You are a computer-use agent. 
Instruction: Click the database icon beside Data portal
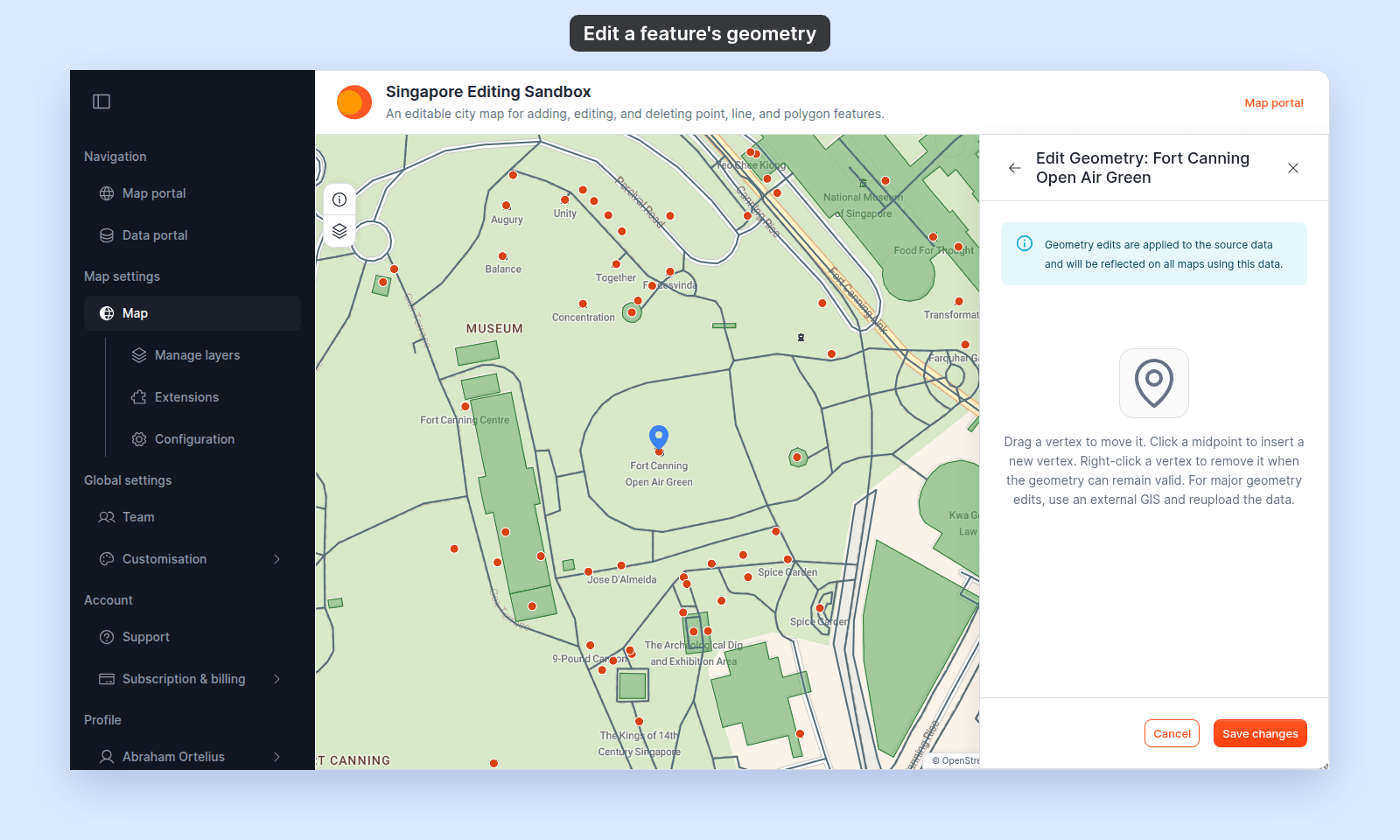tap(107, 235)
